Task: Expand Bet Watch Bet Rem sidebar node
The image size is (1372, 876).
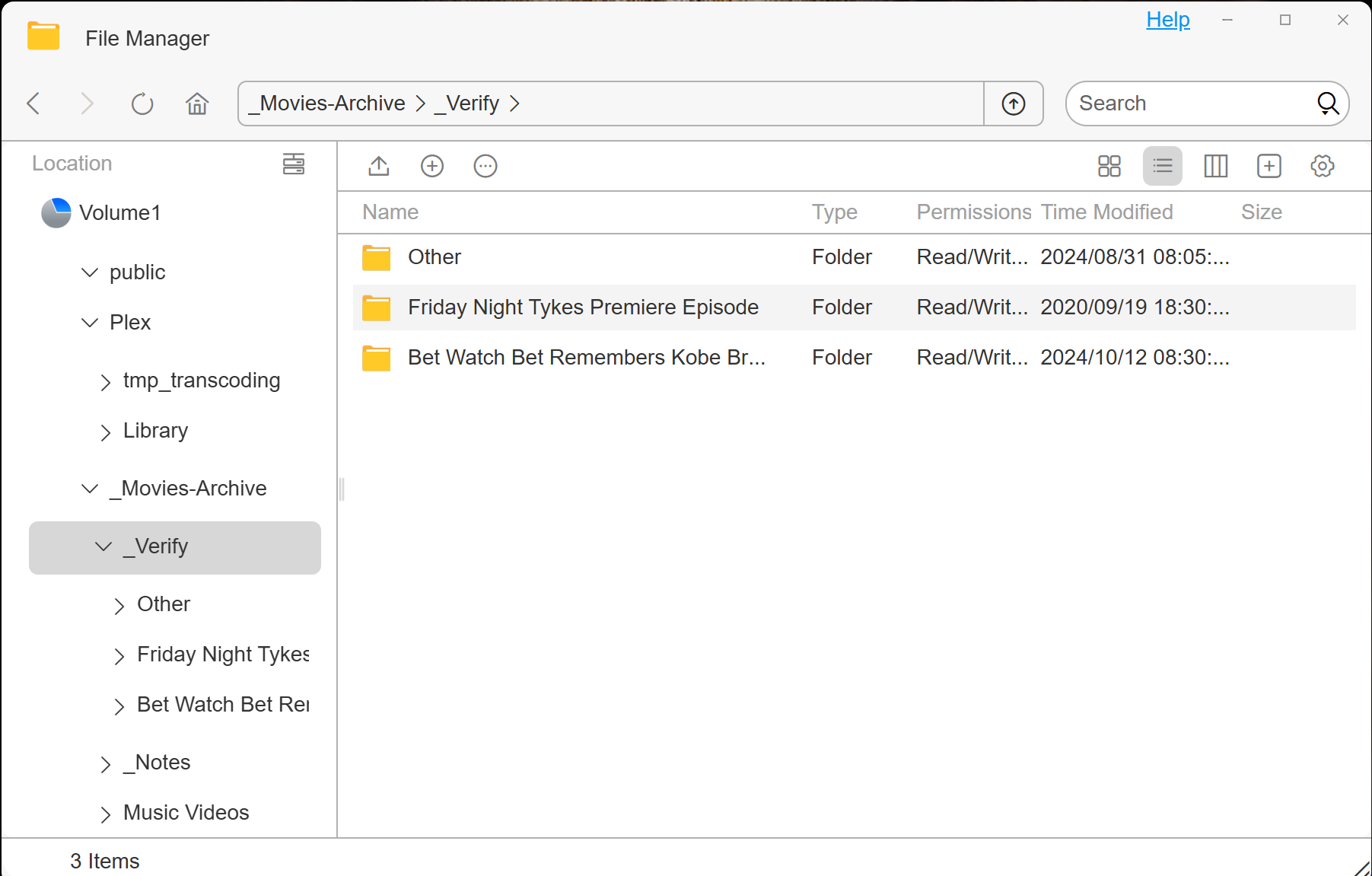Action: point(119,706)
